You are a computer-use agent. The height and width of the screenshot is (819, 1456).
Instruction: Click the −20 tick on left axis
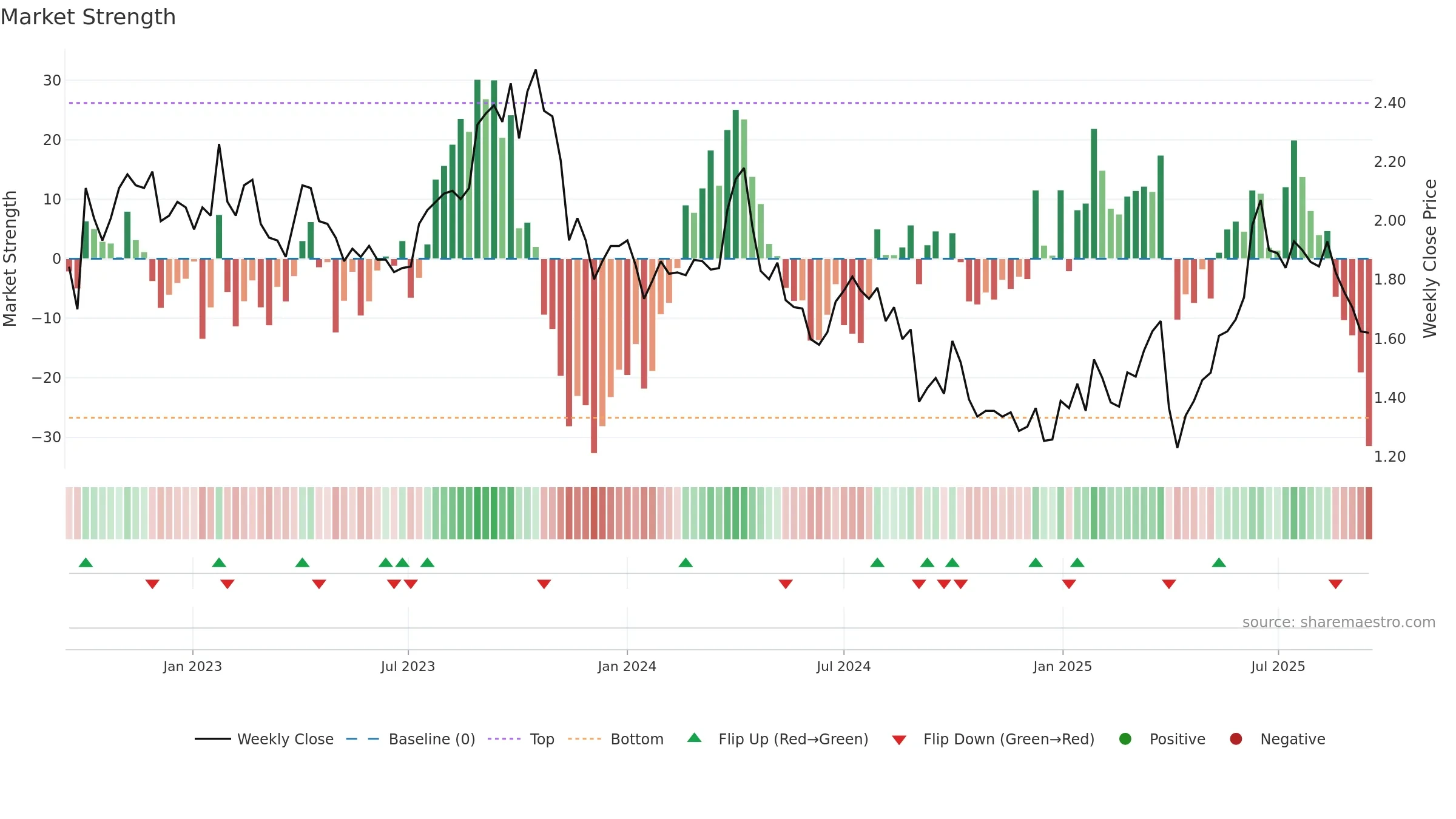click(x=47, y=377)
